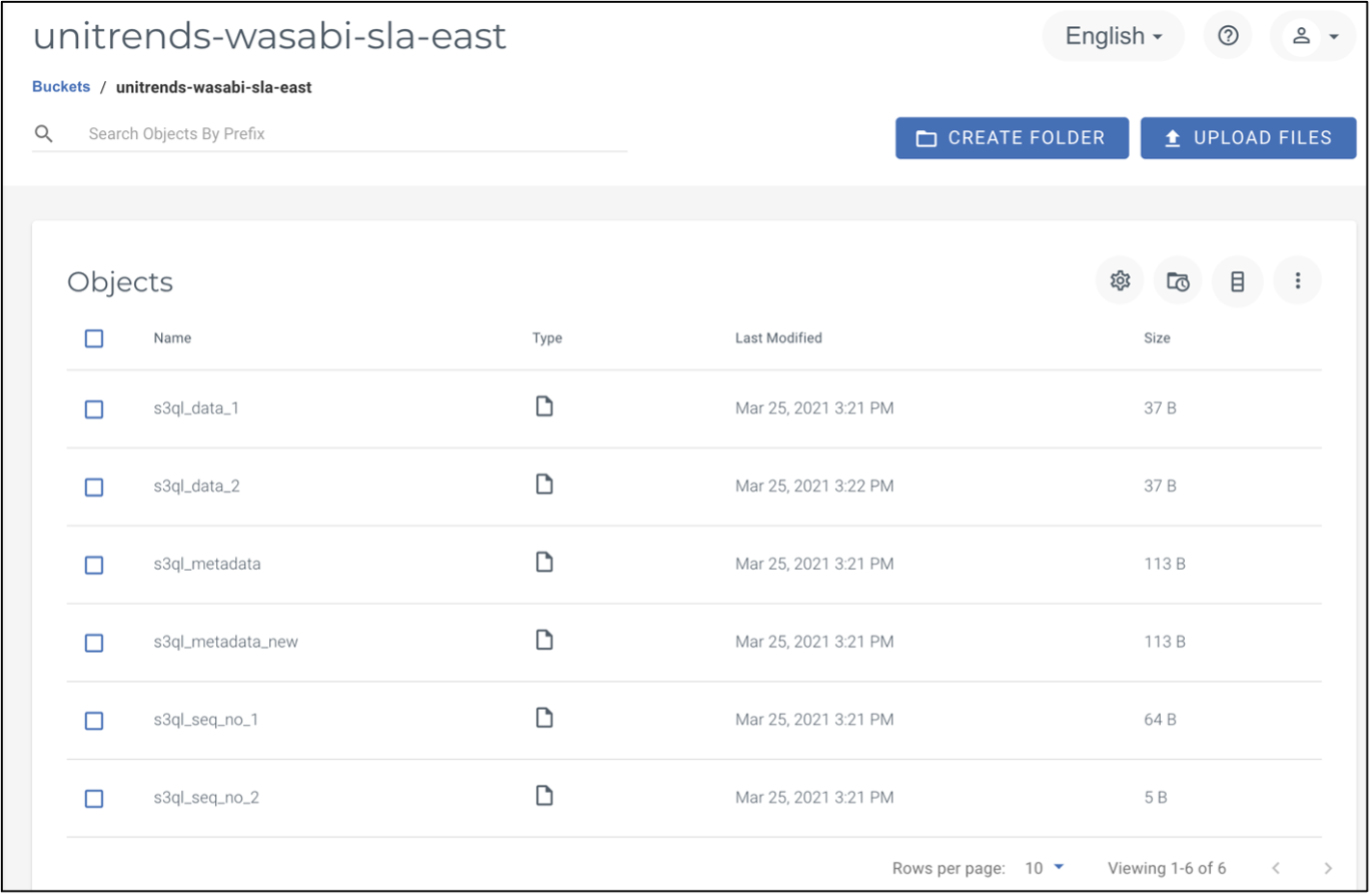Open the rows per page dropdown
This screenshot has width=1372, height=895.
1044,868
